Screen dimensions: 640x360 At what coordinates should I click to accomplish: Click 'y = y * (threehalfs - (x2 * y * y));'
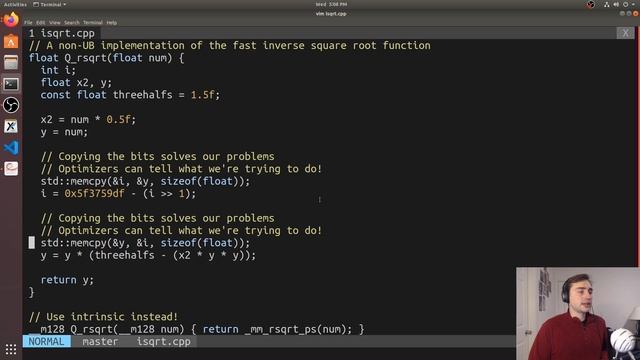[x=148, y=255]
